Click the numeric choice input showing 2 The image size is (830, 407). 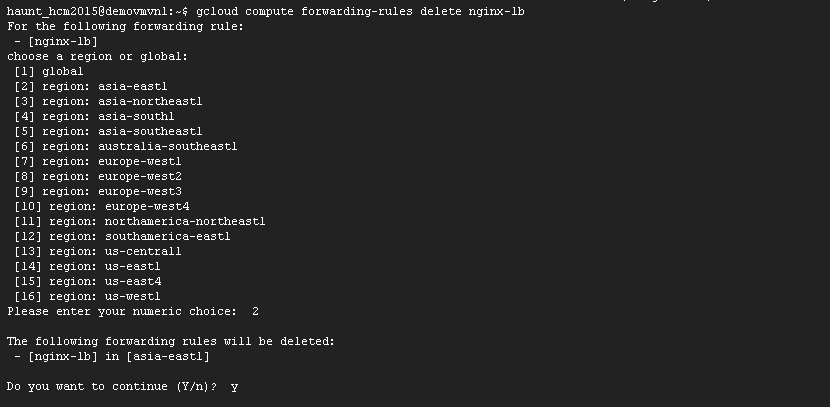click(255, 311)
